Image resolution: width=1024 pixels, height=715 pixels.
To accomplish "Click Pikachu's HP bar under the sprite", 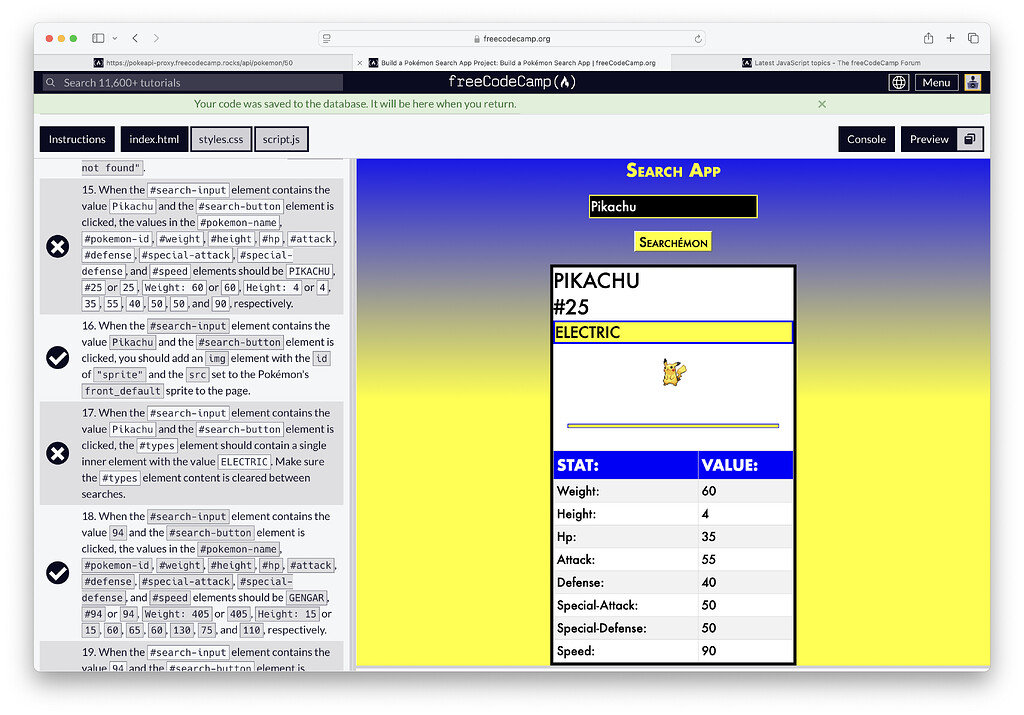I will pos(672,424).
